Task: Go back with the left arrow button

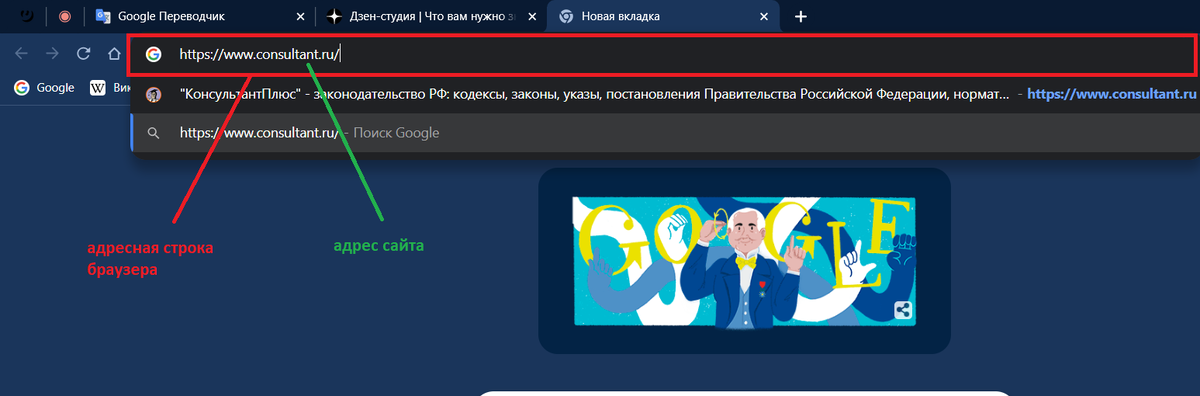Action: pyautogui.click(x=22, y=54)
